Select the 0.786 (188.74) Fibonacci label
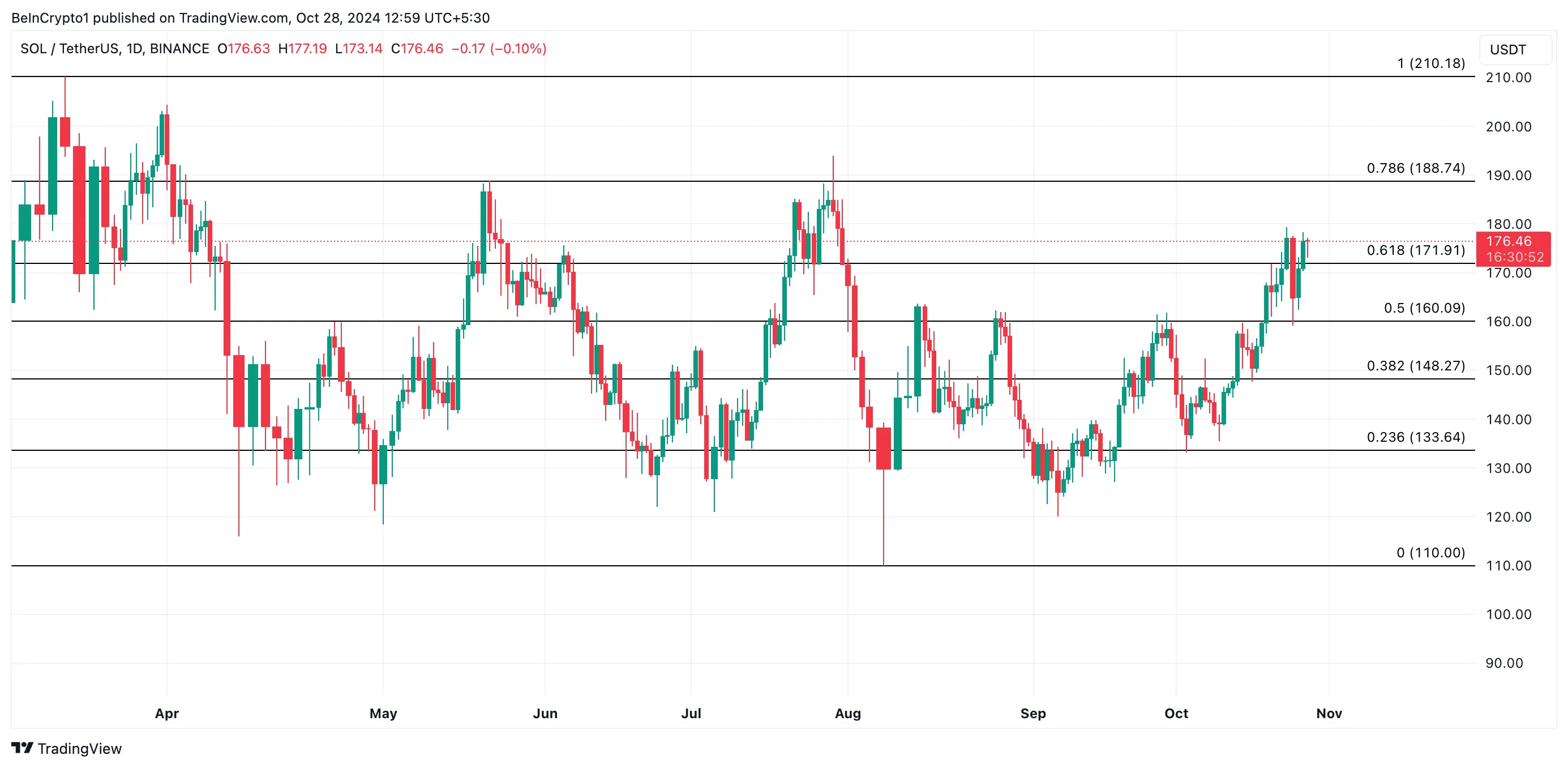Screen dimensions: 1568x768 [x=1416, y=168]
